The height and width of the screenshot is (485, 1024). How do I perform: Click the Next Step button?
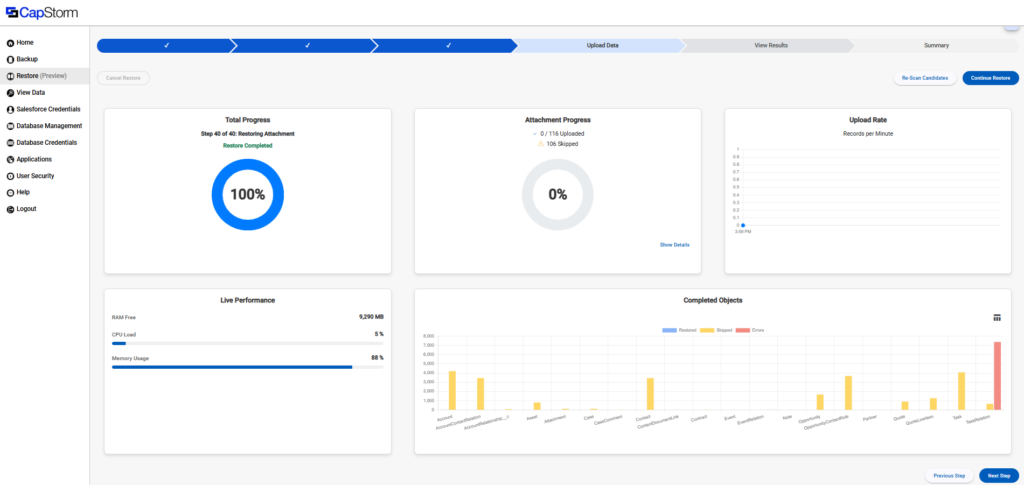(999, 475)
